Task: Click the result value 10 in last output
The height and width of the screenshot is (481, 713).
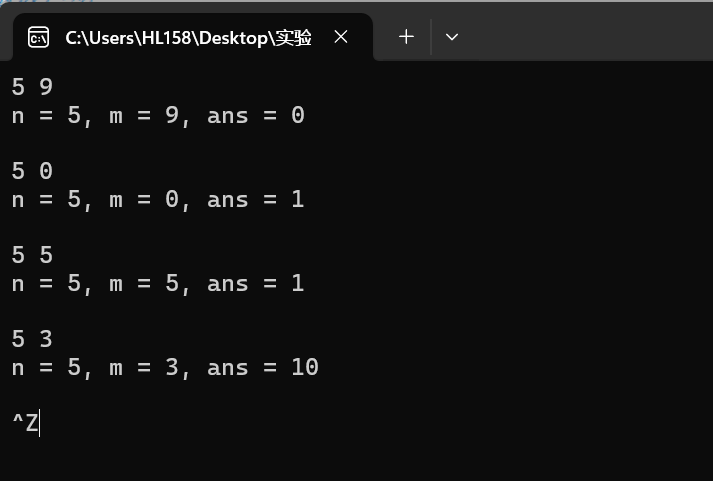Action: point(305,367)
